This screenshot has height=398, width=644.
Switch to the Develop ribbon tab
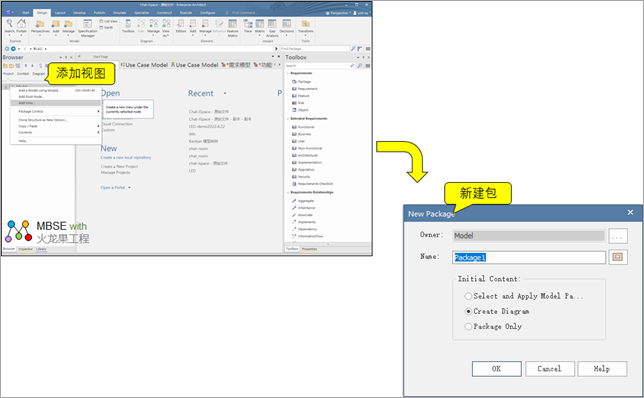tap(80, 13)
